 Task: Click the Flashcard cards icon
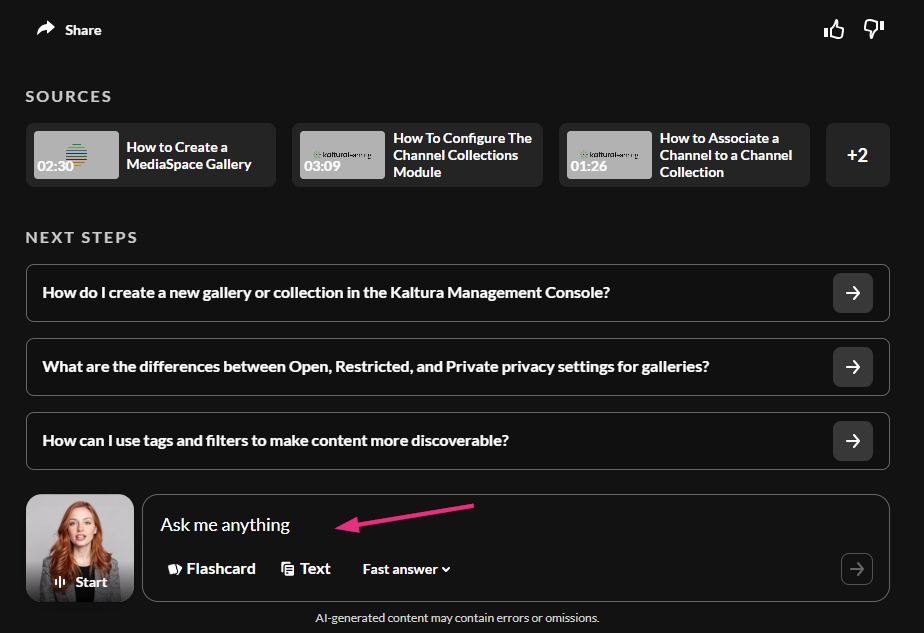[x=175, y=569]
